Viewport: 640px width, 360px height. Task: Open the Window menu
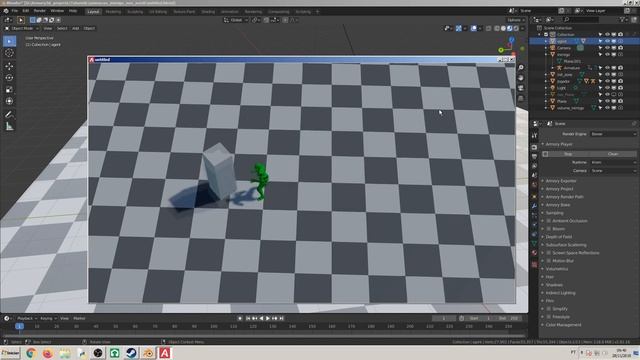pyautogui.click(x=57, y=11)
